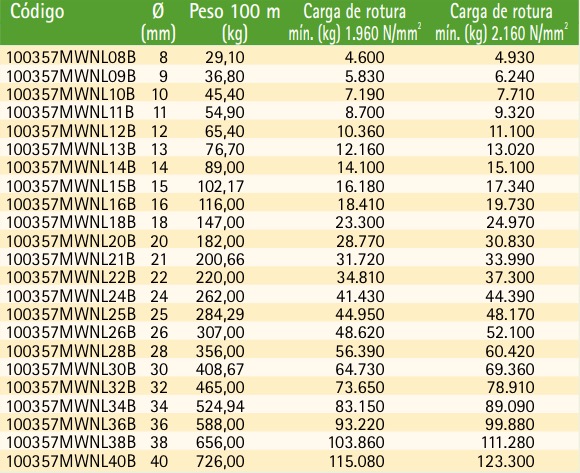Screen dimensions: 580x473
Task: Click product code 100357MWNL16B
Action: point(71,205)
